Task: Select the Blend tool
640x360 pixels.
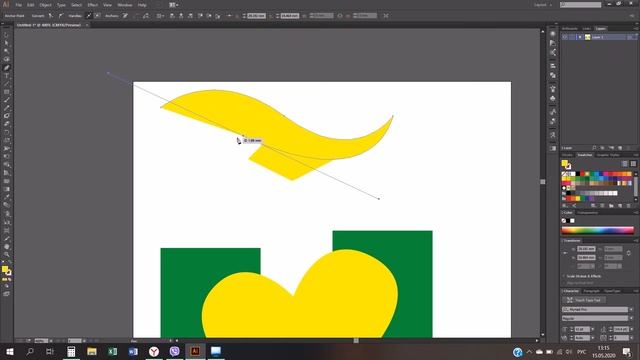Action: pos(7,205)
